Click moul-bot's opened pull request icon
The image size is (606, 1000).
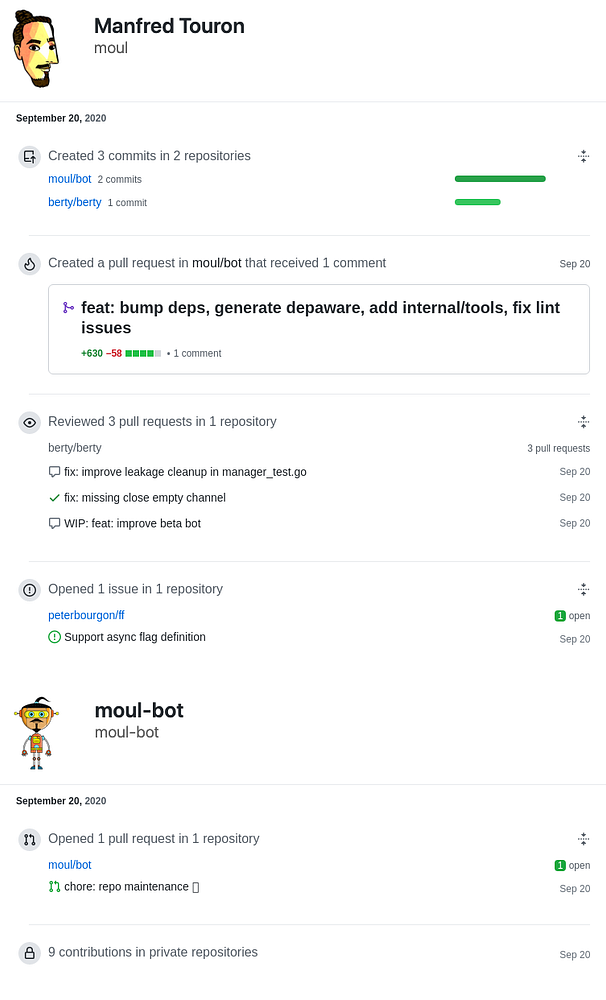(x=30, y=840)
